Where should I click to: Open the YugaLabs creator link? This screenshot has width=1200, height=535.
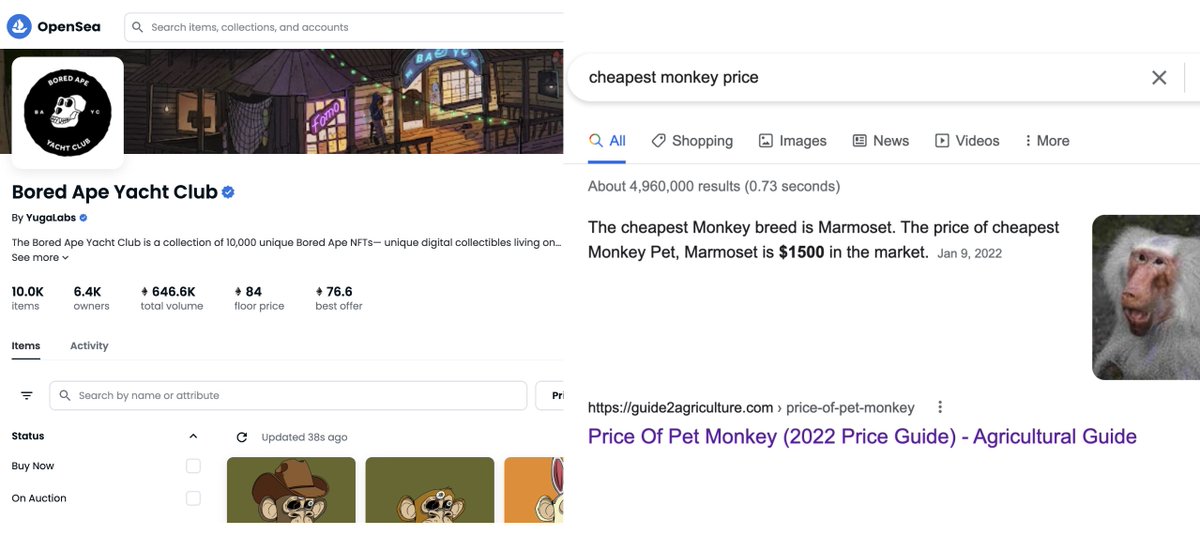click(x=50, y=218)
